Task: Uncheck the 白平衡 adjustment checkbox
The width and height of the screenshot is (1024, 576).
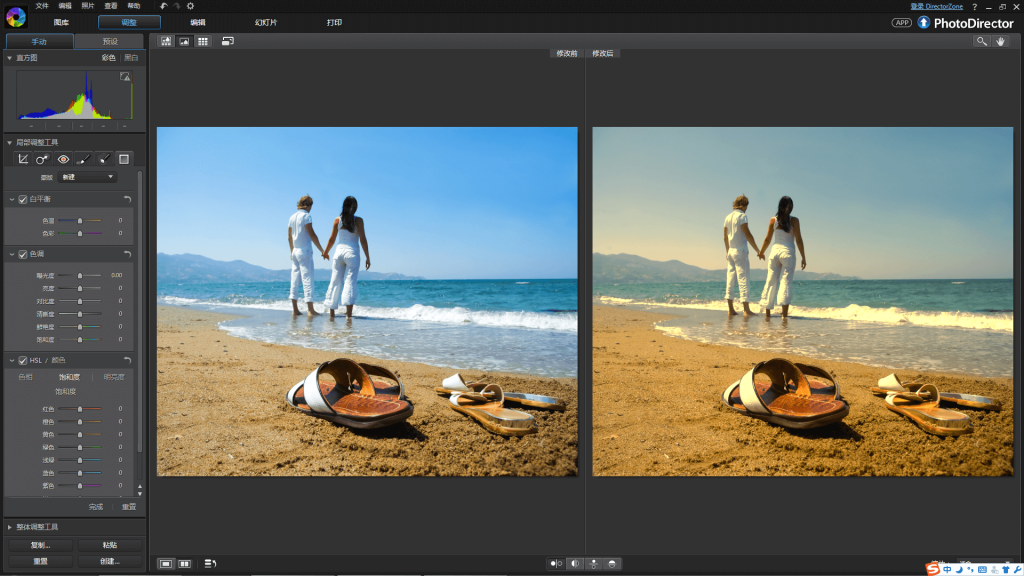Action: click(x=23, y=200)
